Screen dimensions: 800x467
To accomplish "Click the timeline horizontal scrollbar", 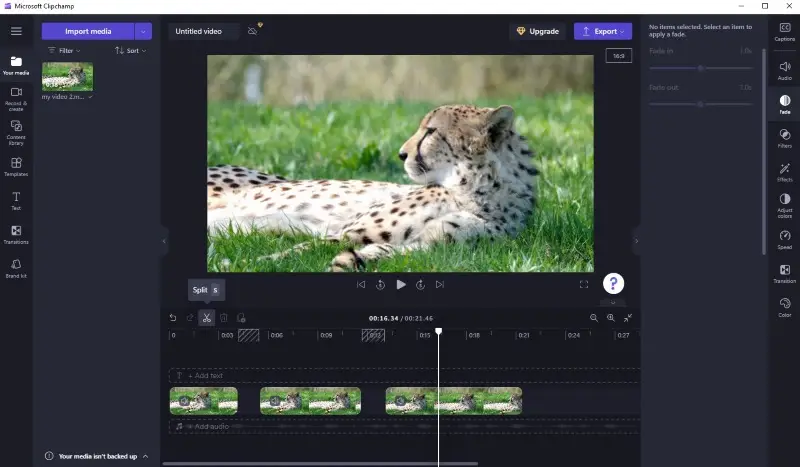I will point(320,464).
